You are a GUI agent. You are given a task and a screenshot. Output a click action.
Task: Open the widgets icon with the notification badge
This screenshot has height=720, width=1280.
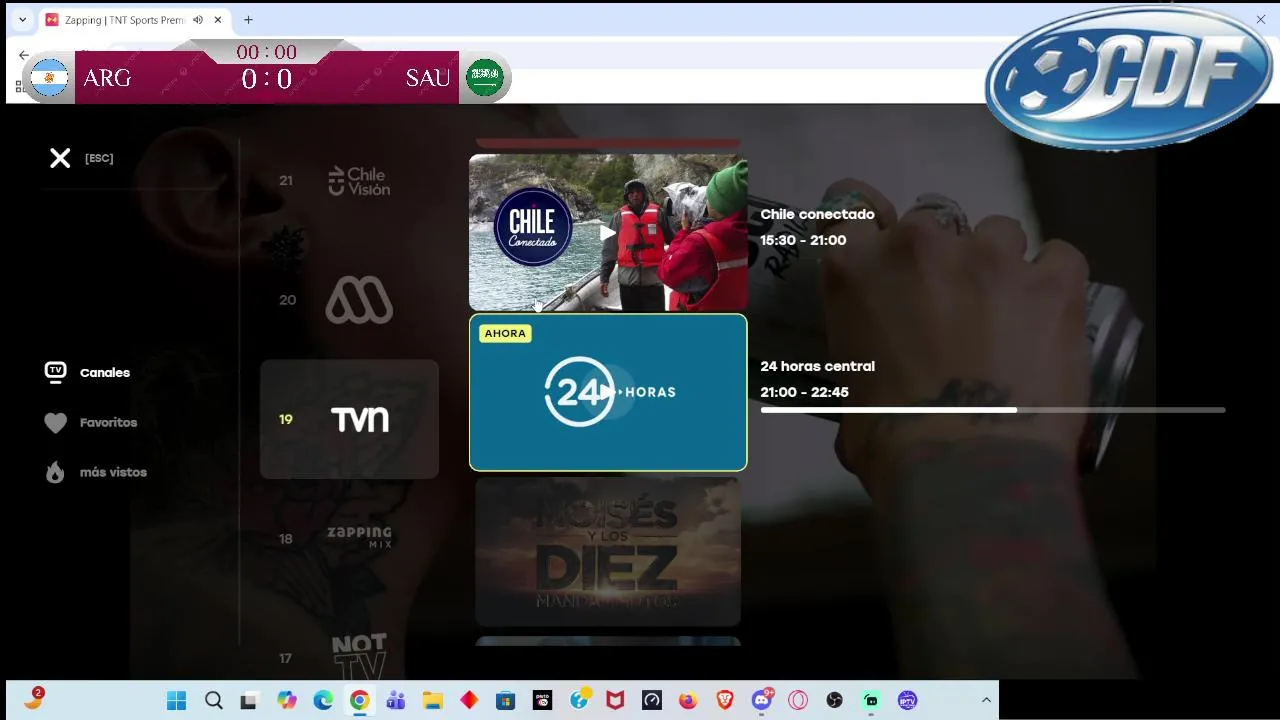(33, 699)
